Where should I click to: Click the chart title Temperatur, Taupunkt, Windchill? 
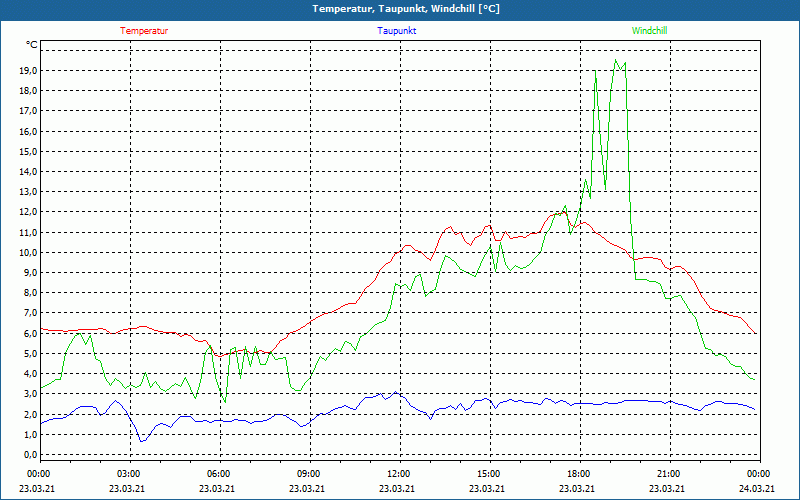[406, 9]
